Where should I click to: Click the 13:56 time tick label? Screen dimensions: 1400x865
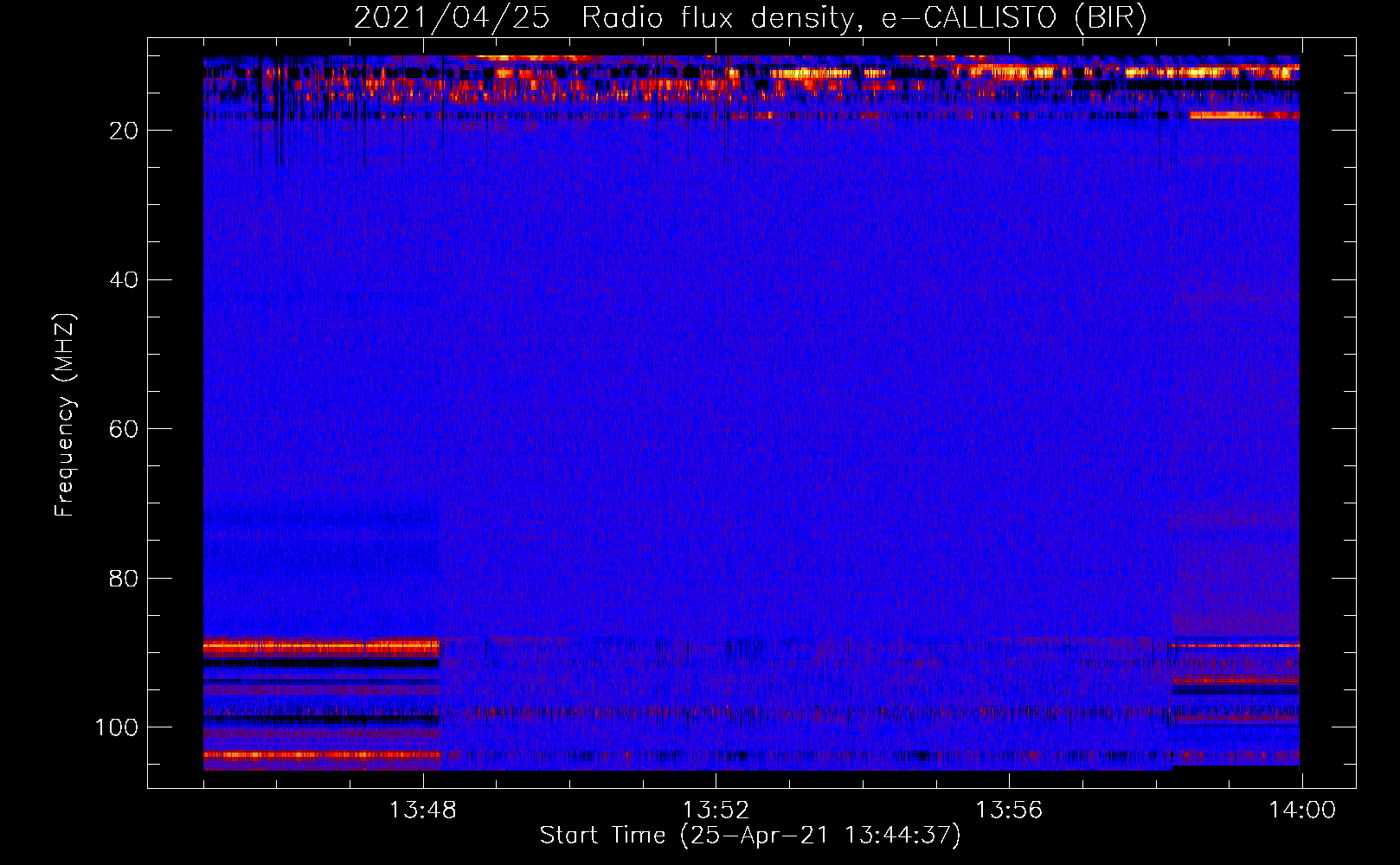click(x=1009, y=811)
